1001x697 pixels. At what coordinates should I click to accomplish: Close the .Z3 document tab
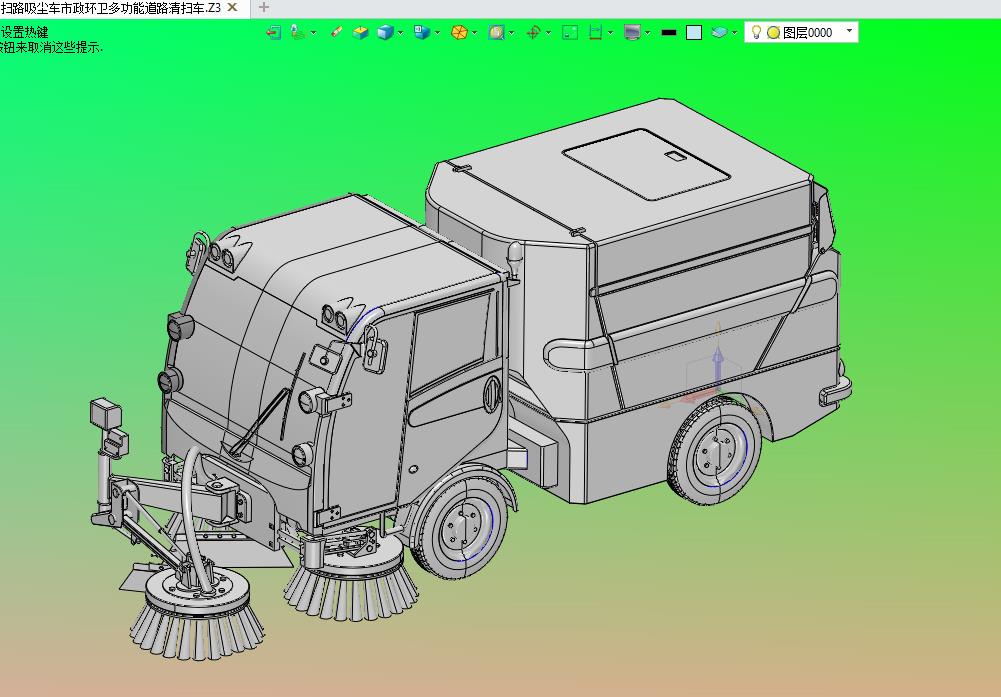tap(232, 7)
